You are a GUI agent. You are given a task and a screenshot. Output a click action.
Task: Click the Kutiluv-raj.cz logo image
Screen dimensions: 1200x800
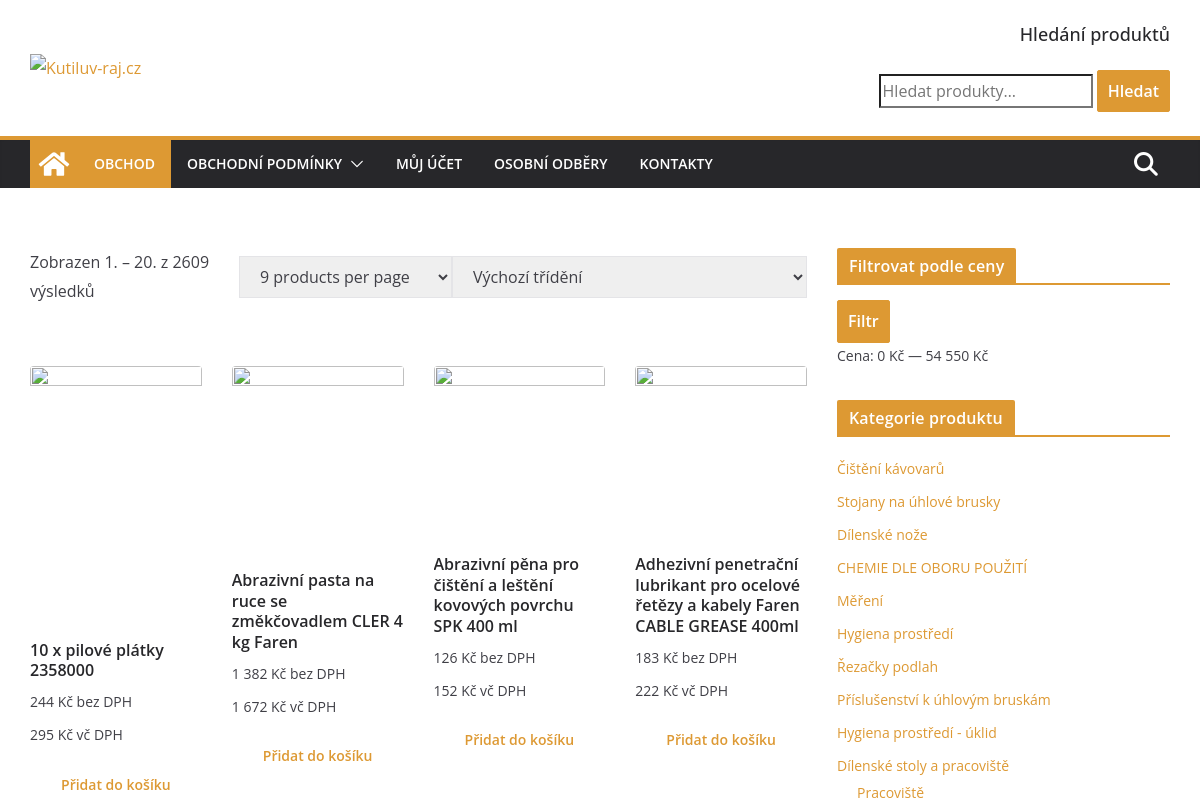pyautogui.click(x=86, y=68)
